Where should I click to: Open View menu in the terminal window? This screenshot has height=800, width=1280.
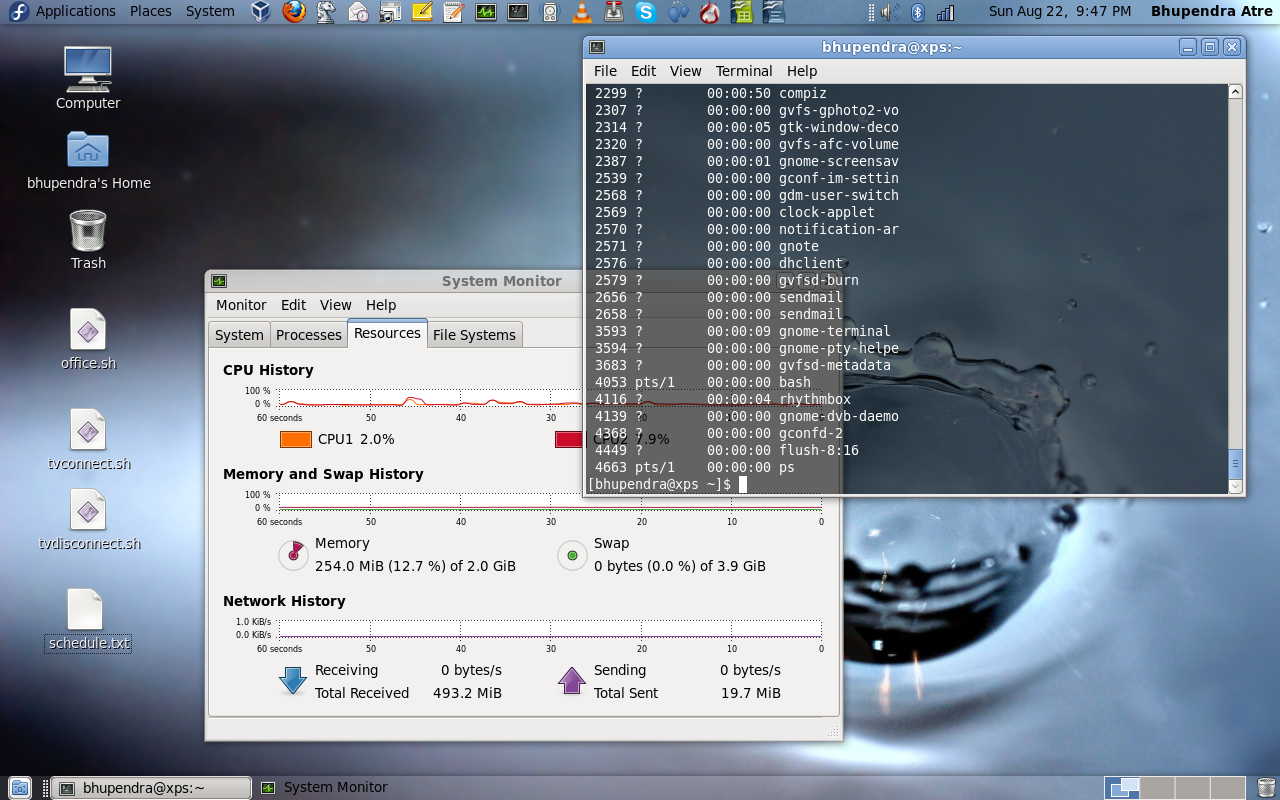686,71
